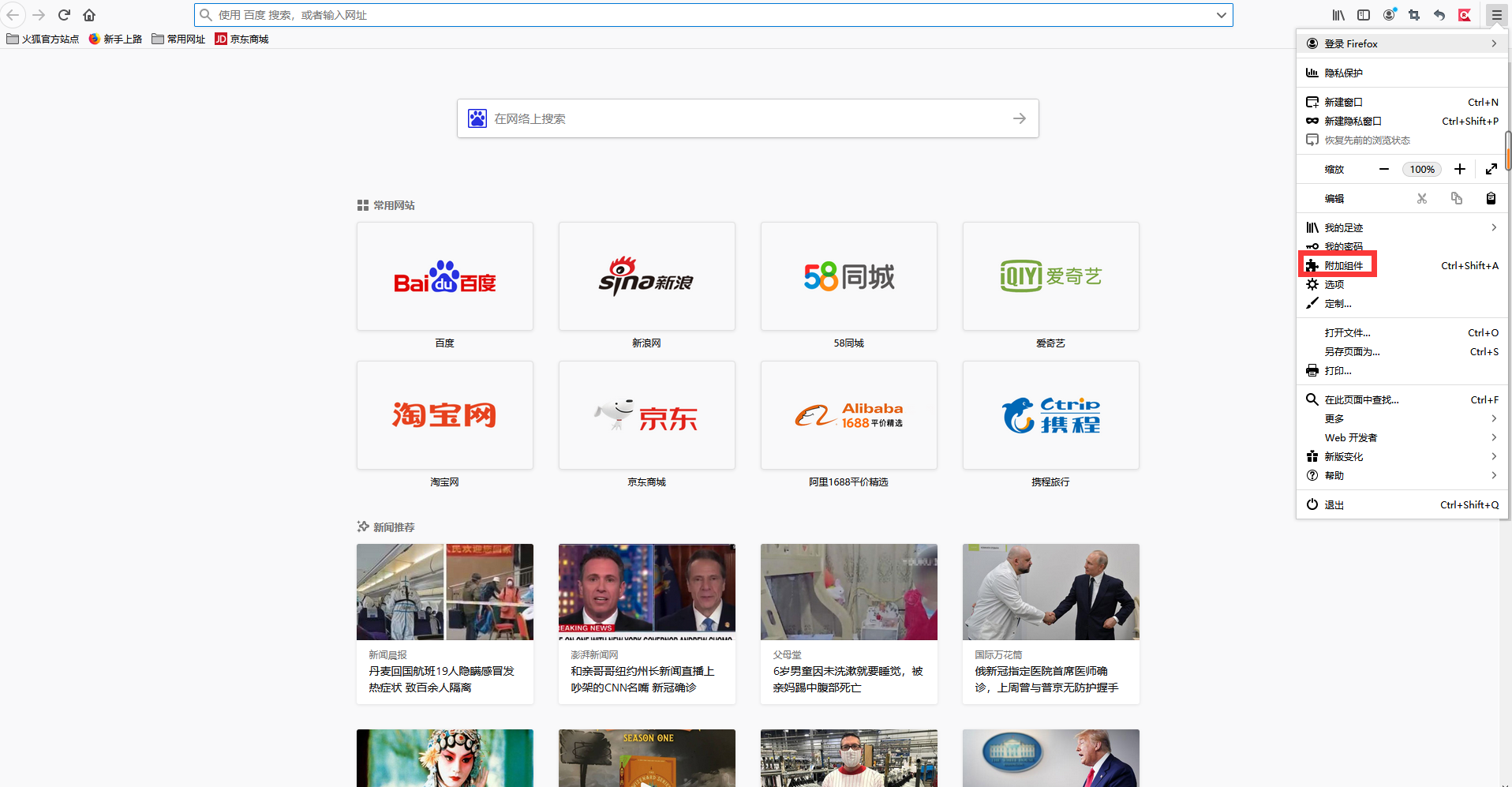Click the paste clipboard icon
Viewport: 1512px width, 787px height.
[1491, 198]
